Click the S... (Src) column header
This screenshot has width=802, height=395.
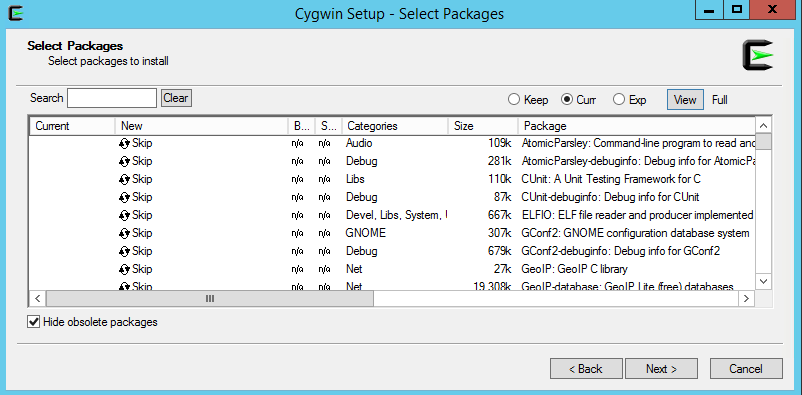click(328, 126)
